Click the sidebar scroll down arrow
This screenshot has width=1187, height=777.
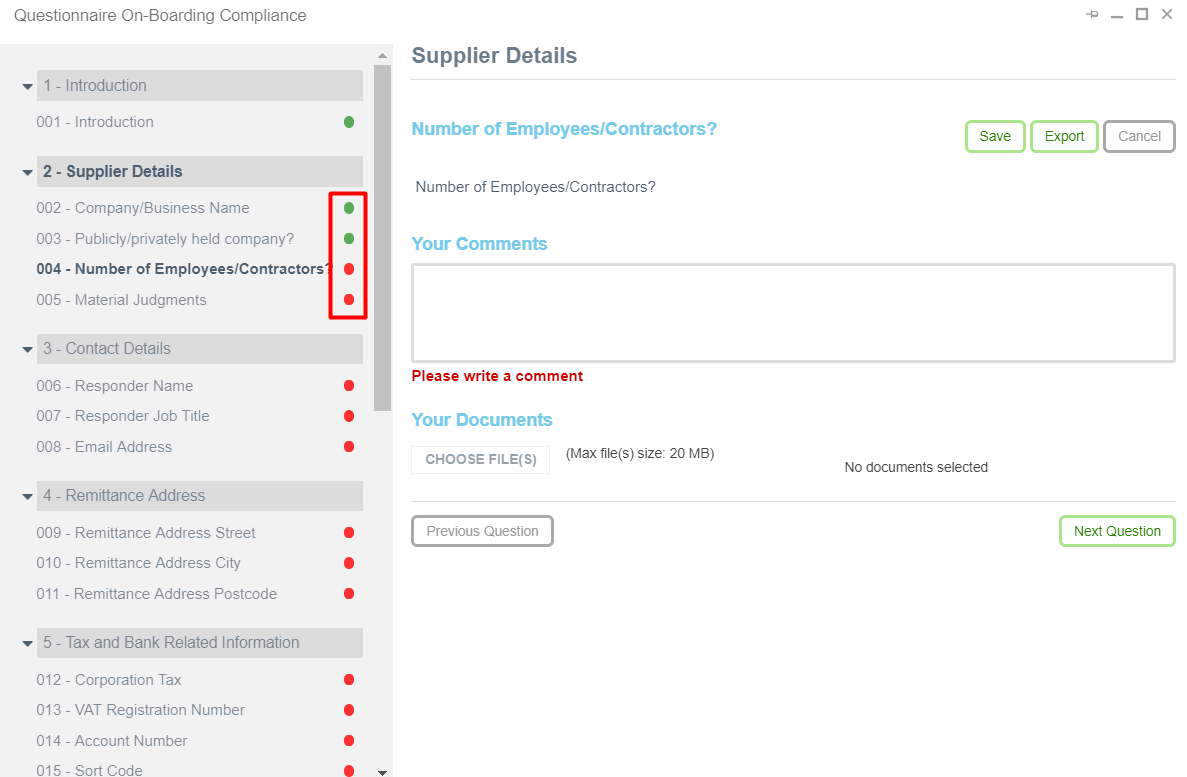(382, 771)
